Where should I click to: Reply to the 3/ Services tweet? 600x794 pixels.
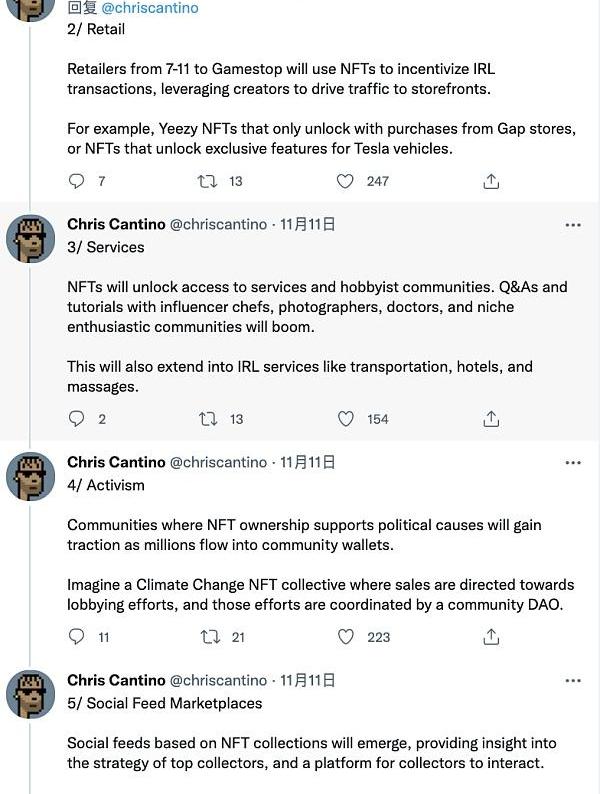click(76, 419)
